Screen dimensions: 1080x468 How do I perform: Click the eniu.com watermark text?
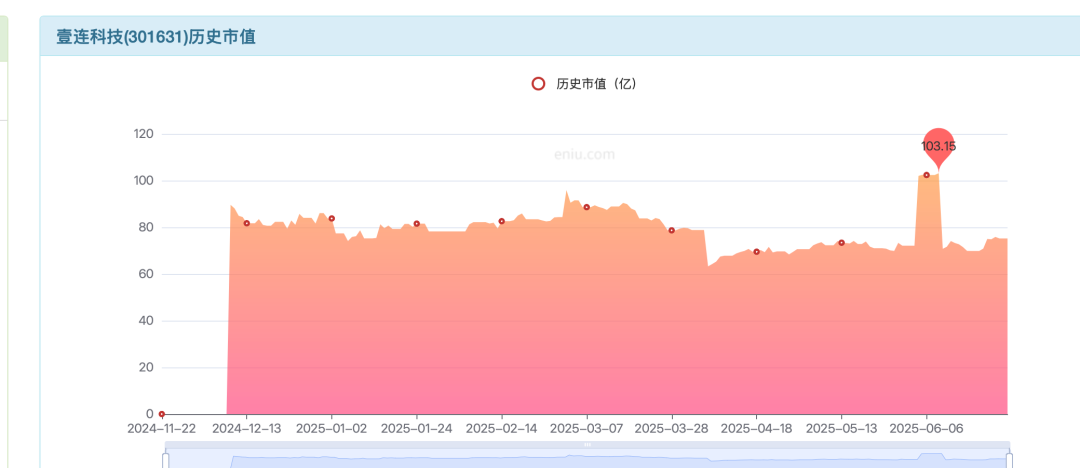click(584, 155)
